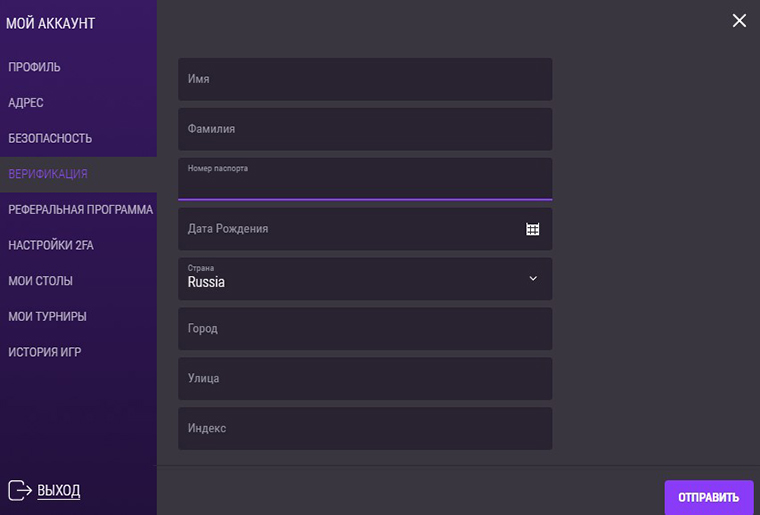Viewport: 760px width, 515px height.
Task: Select the Номер паспорта field
Action: pyautogui.click(x=365, y=182)
